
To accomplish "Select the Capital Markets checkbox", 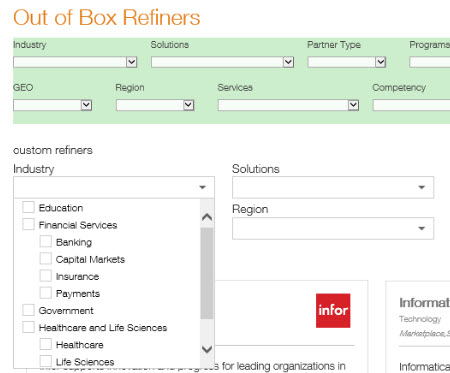I will pos(46,258).
